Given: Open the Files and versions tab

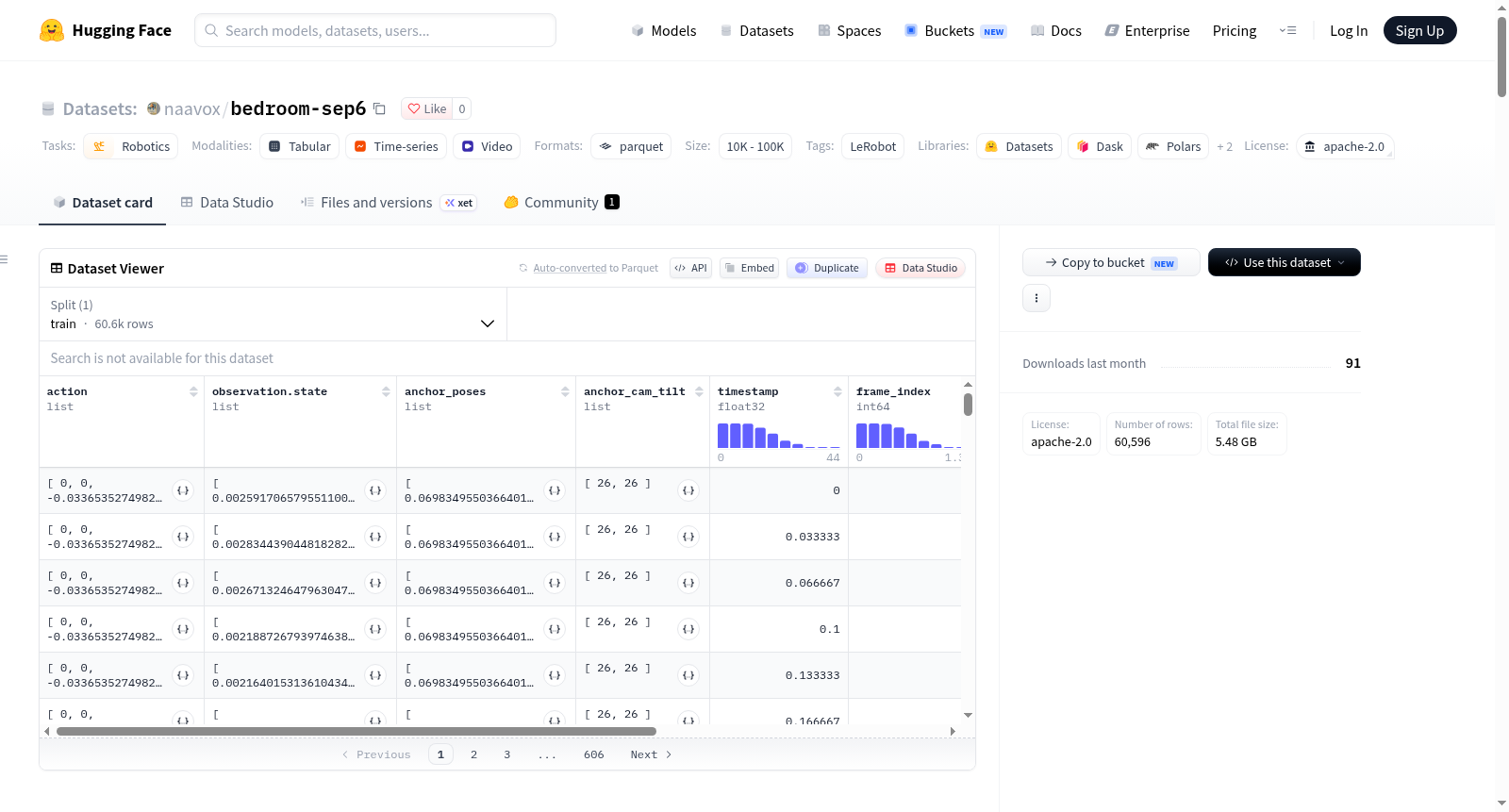Looking at the screenshot, I should click(x=389, y=202).
